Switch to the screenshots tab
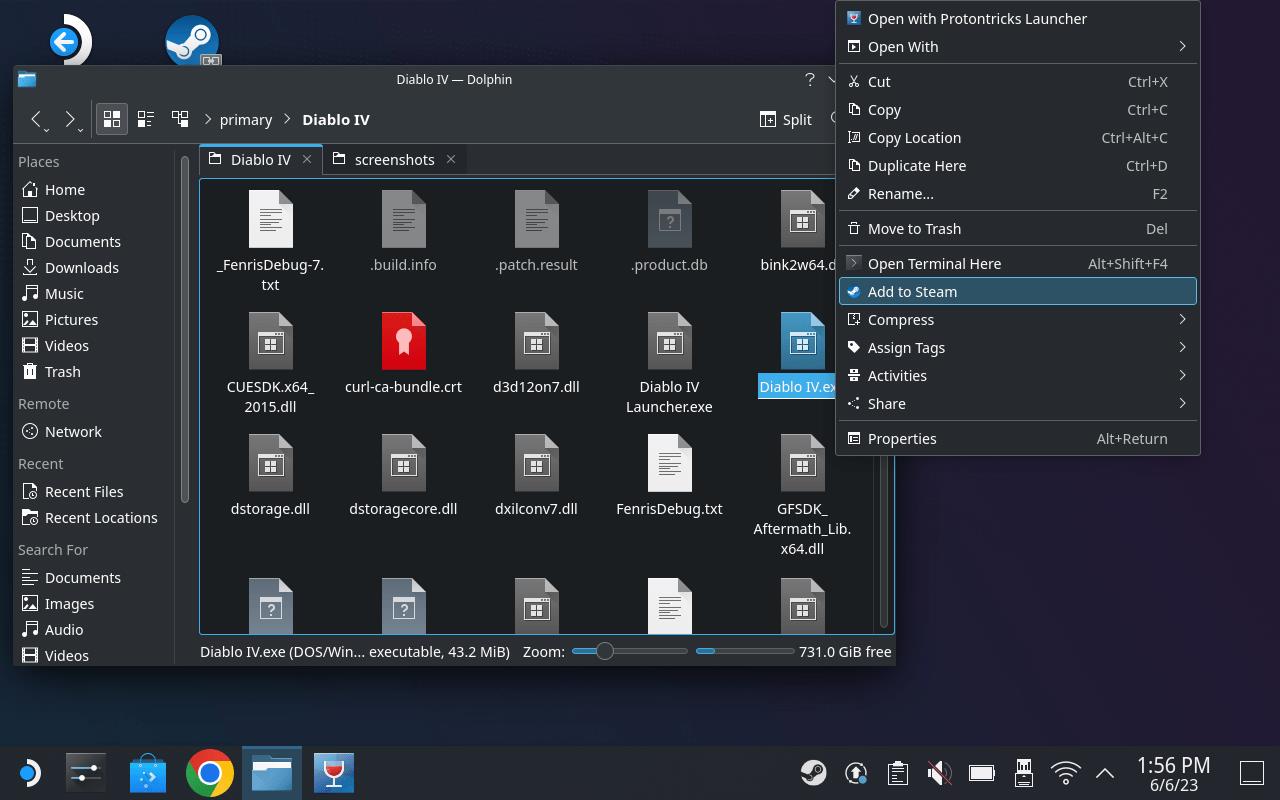The image size is (1280, 800). click(x=394, y=160)
